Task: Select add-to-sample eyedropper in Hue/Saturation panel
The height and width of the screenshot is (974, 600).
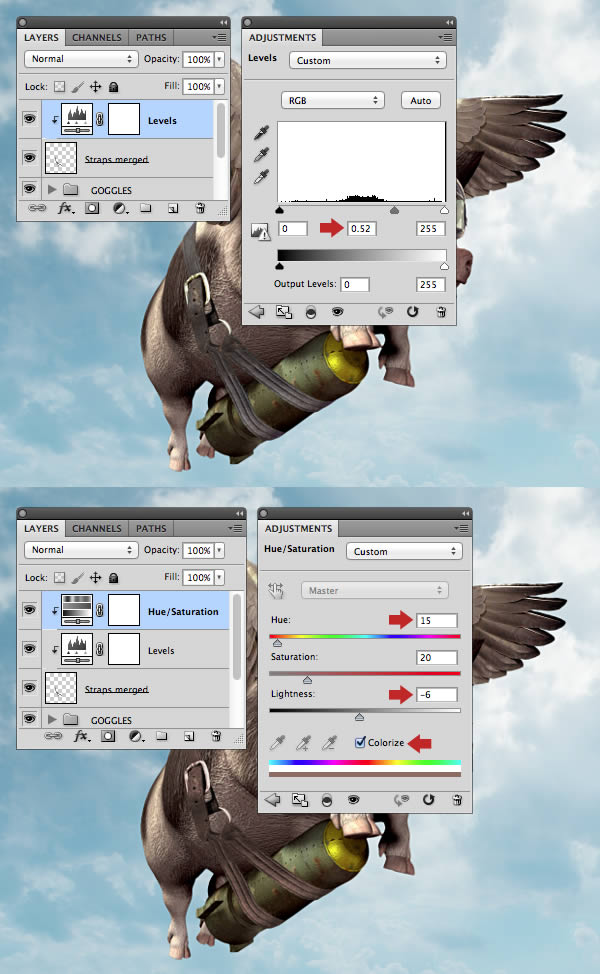Action: (303, 742)
